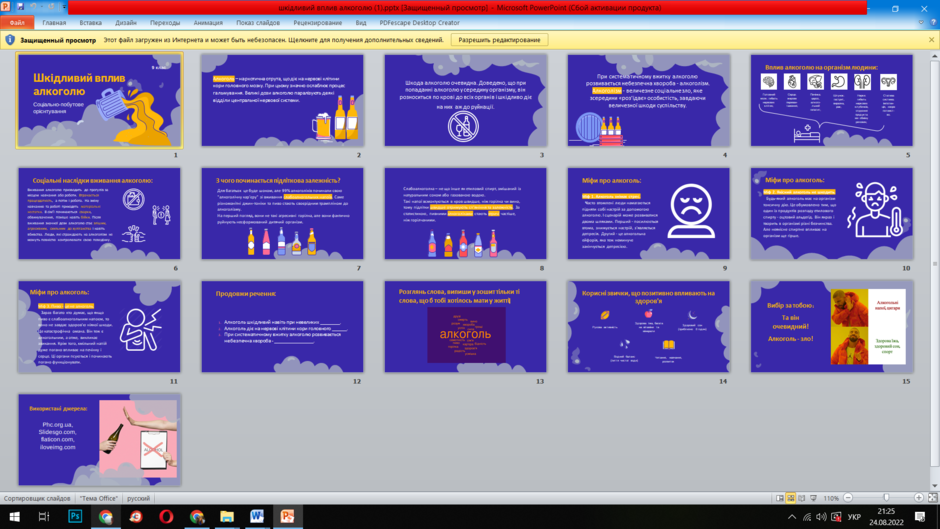Select slide 12 'Продовжи речення' thumbnail
Screen dimensions: 940x529
tap(282, 326)
